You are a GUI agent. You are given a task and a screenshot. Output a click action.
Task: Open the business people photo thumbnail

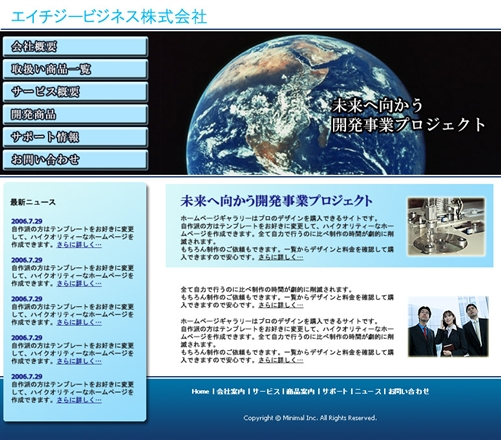click(448, 326)
